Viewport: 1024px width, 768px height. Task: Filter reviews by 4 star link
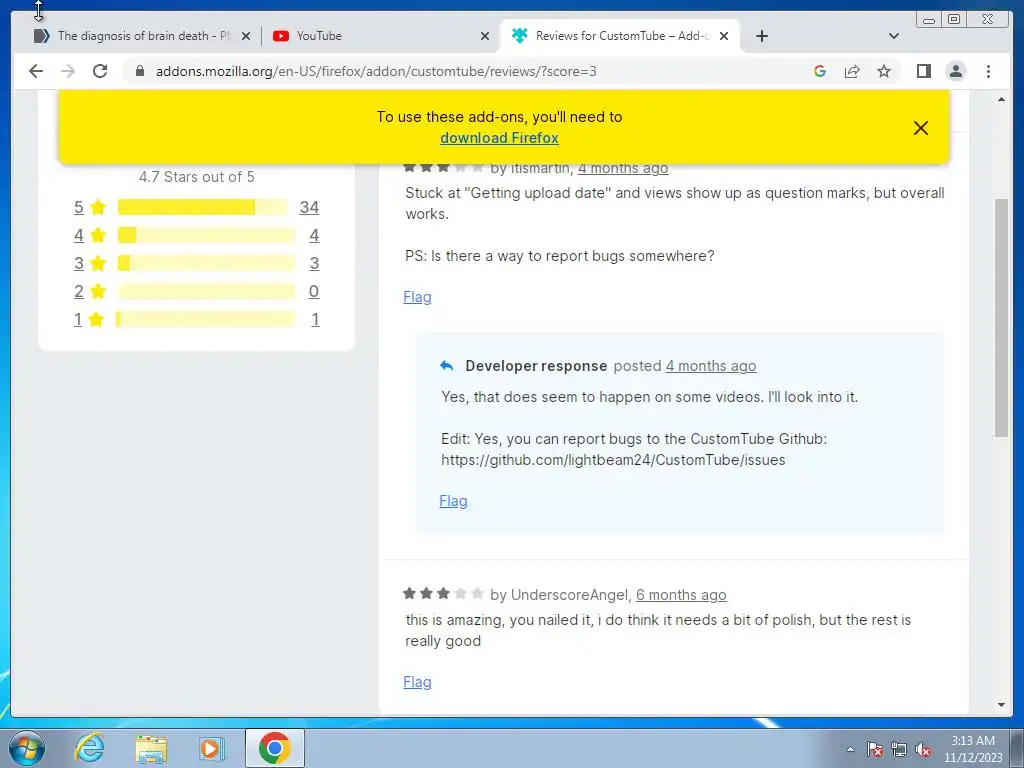coord(78,235)
